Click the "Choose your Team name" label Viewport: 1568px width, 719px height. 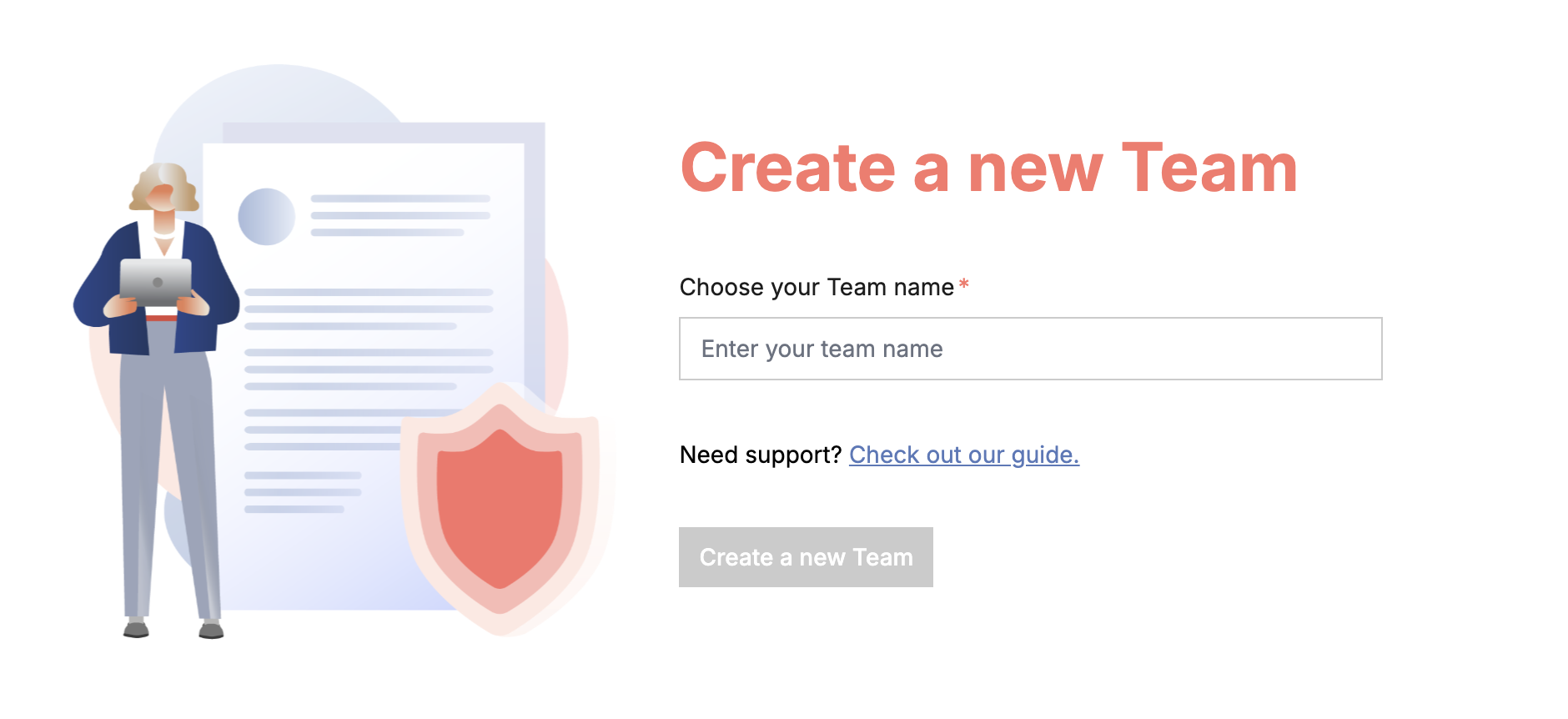[x=817, y=287]
